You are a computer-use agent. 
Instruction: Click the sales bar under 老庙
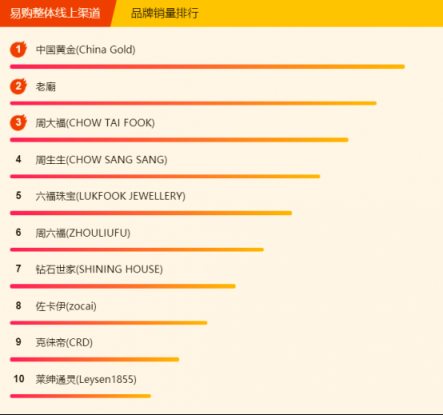(193, 103)
